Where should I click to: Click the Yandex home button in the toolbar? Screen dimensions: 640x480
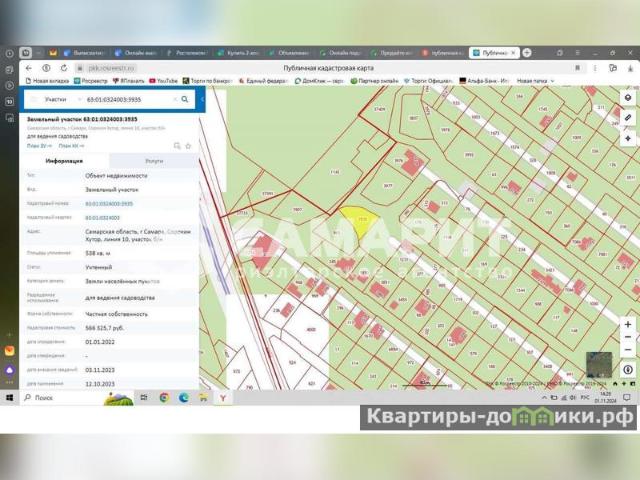(46, 68)
